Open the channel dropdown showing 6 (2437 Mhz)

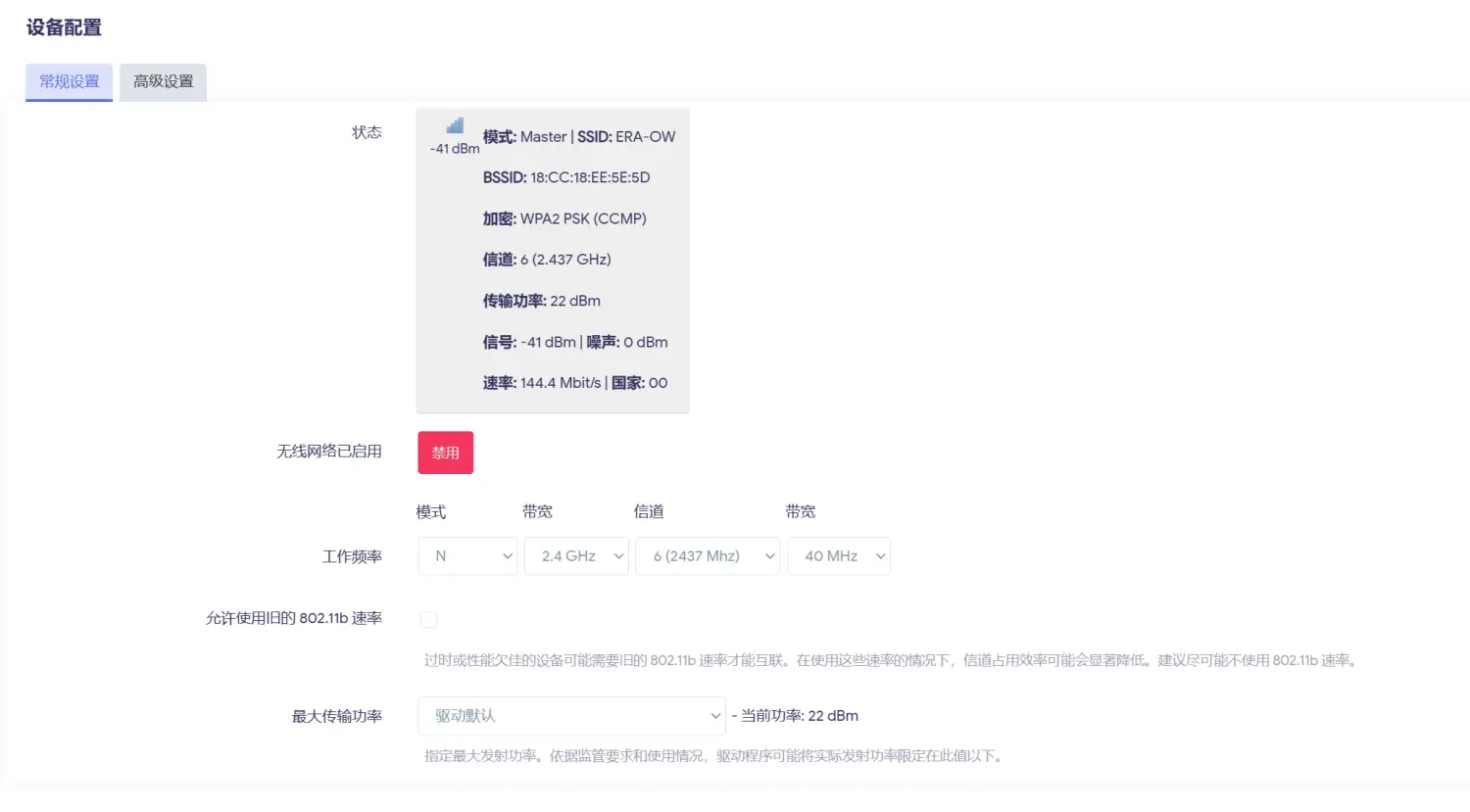point(707,555)
